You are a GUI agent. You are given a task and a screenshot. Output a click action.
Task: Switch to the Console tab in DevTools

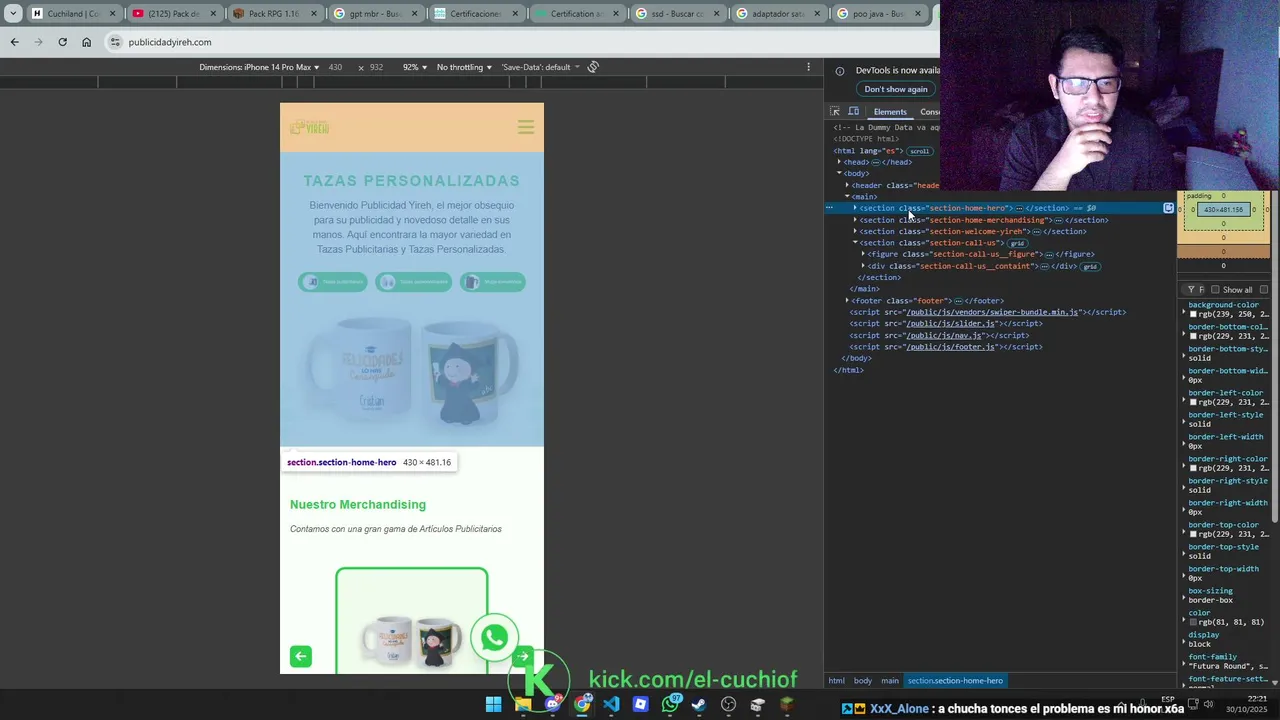click(x=929, y=112)
